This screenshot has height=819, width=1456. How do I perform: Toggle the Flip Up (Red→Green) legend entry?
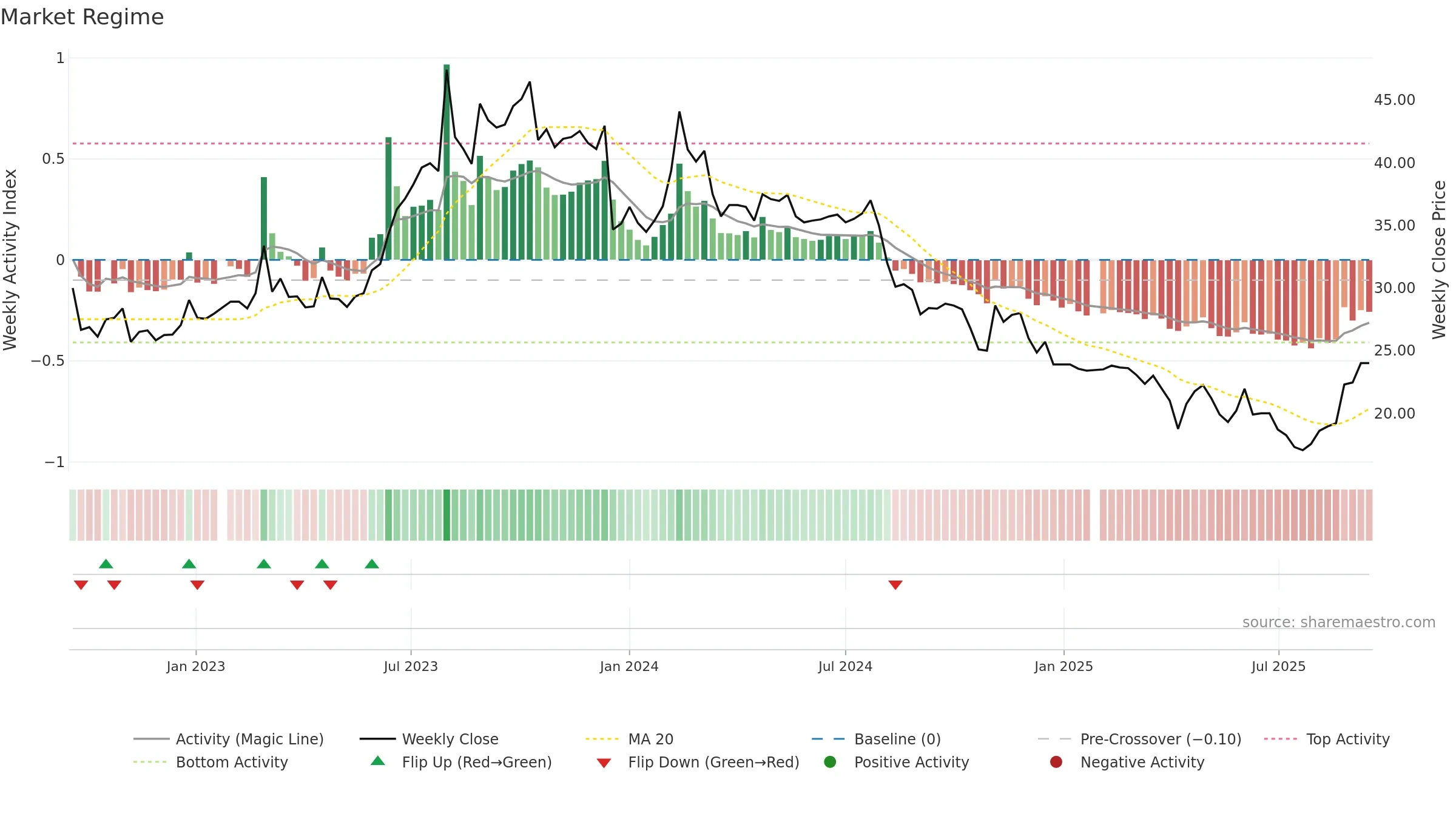coord(461,762)
